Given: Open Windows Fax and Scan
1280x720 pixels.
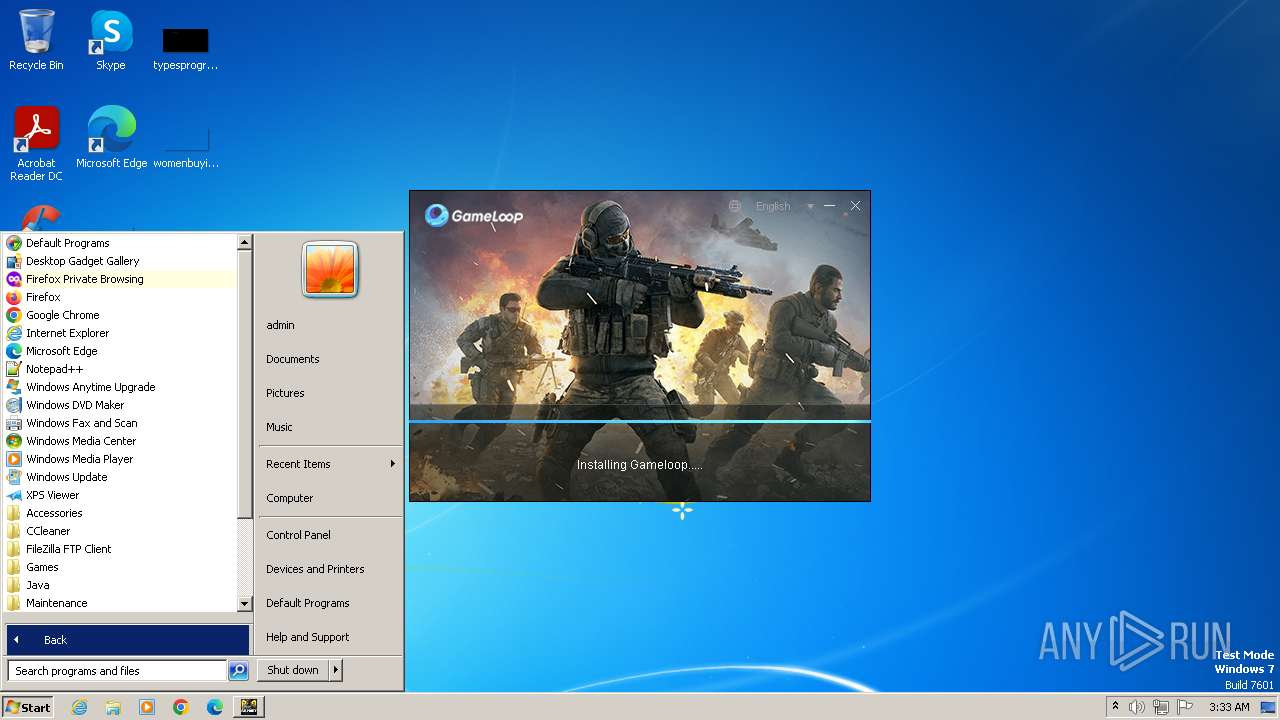Looking at the screenshot, I should click(x=119, y=423).
